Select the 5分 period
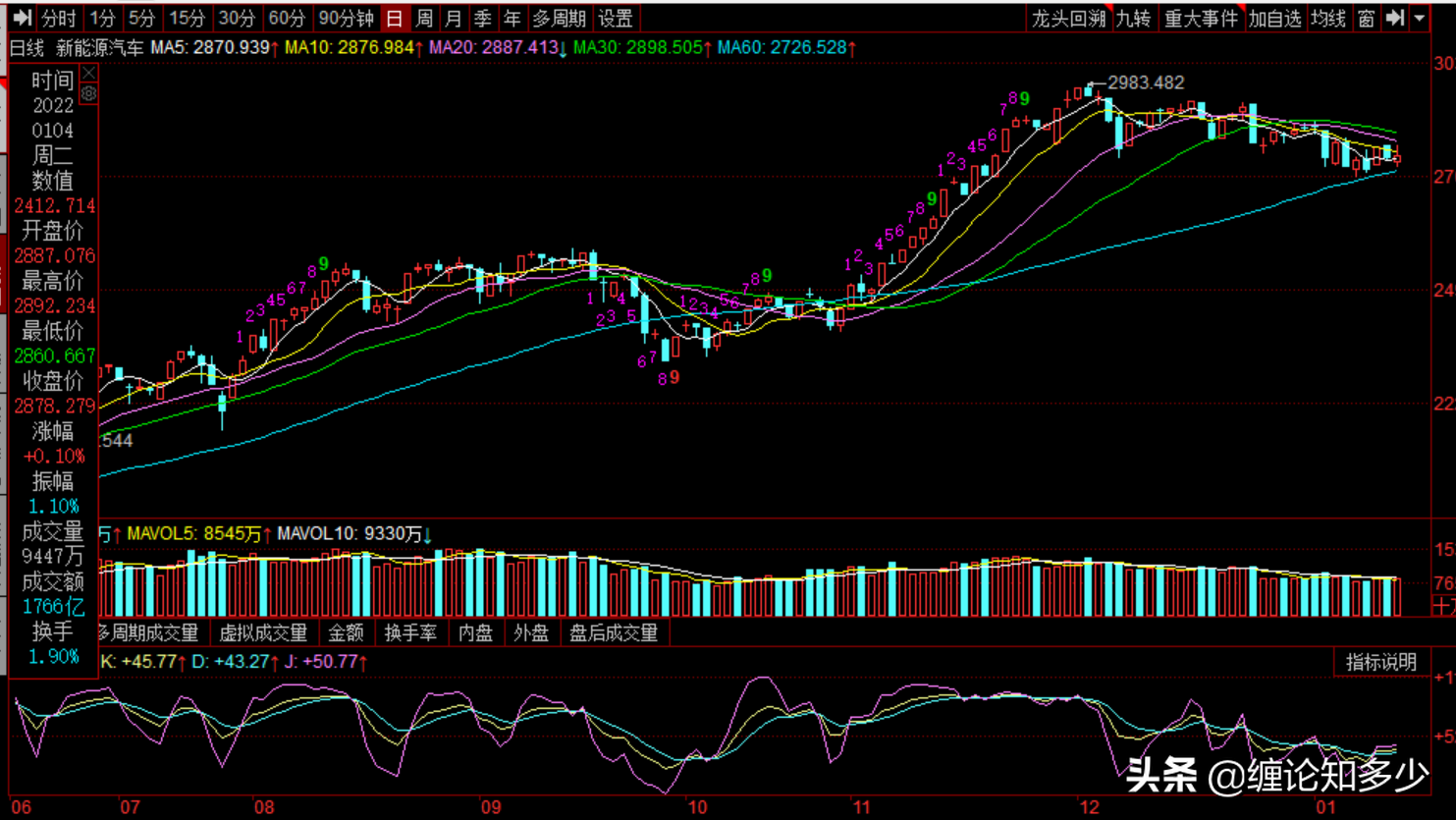 pyautogui.click(x=142, y=18)
